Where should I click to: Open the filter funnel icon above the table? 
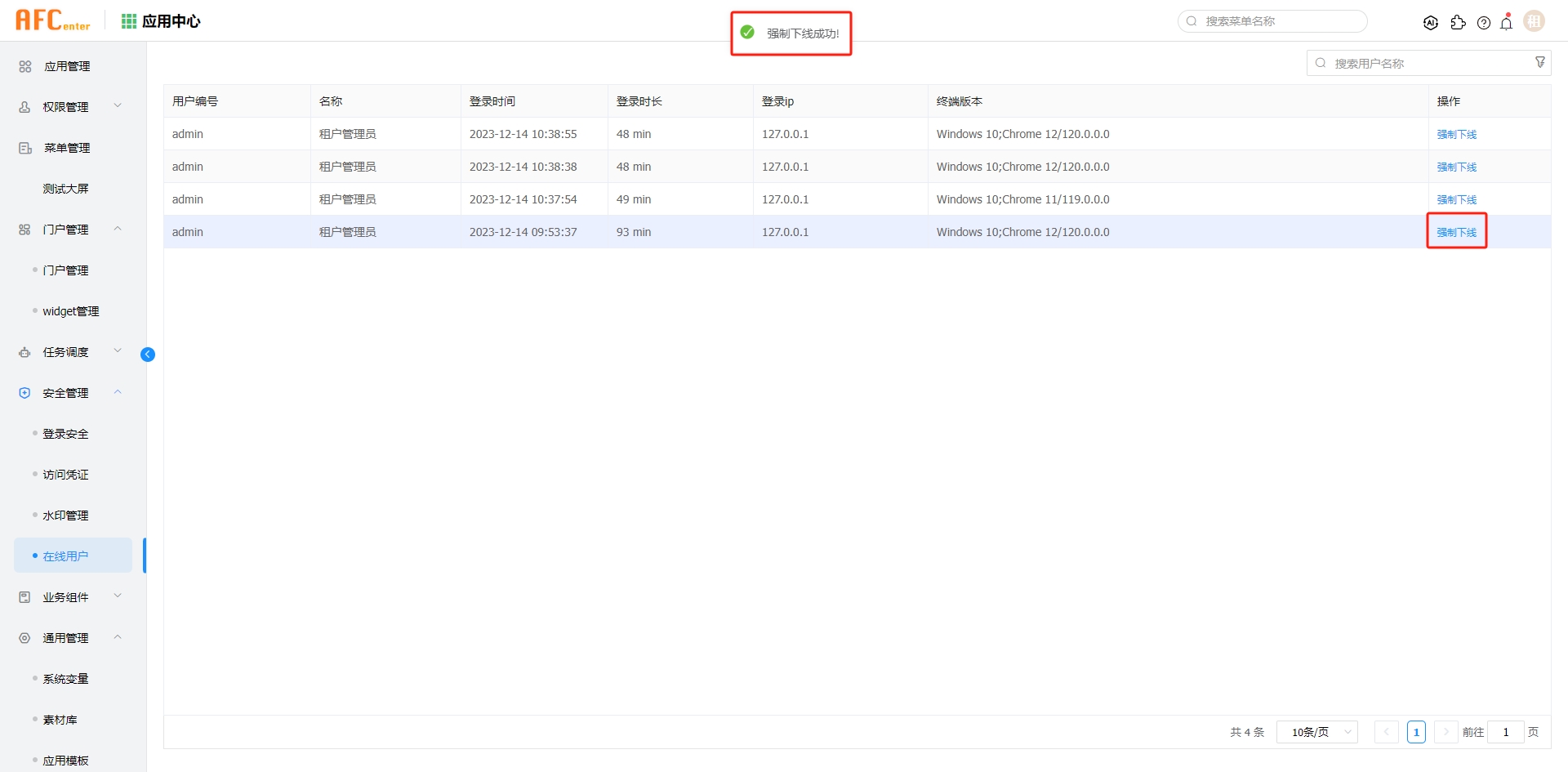click(1540, 61)
